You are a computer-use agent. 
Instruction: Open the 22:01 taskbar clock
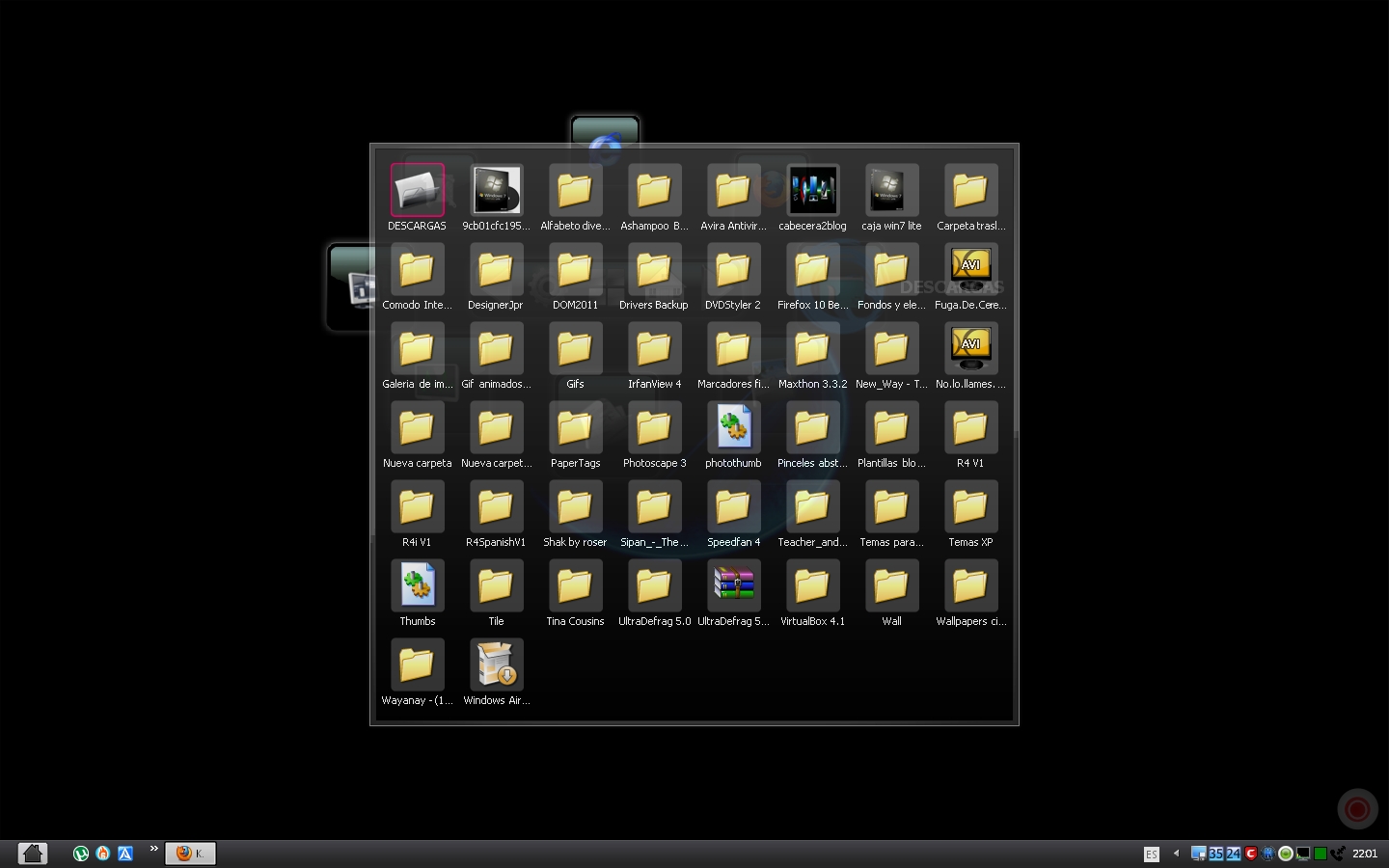pyautogui.click(x=1365, y=854)
